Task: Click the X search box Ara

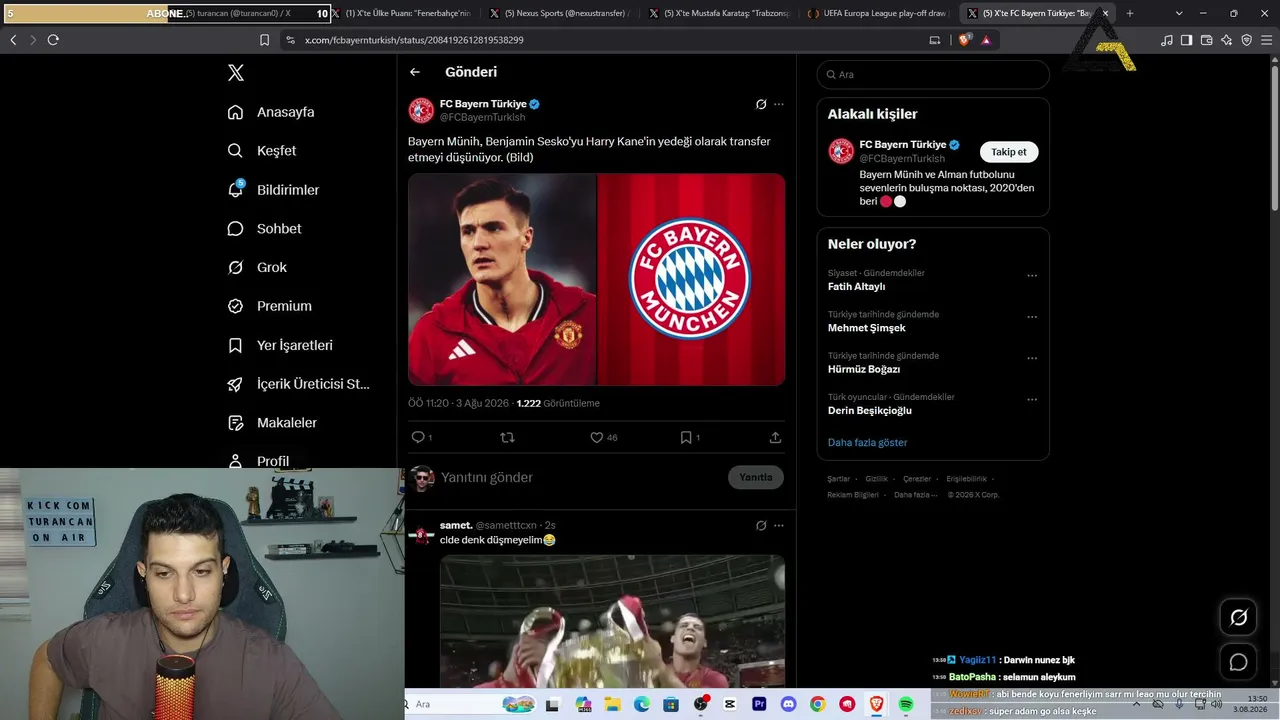Action: coord(933,74)
